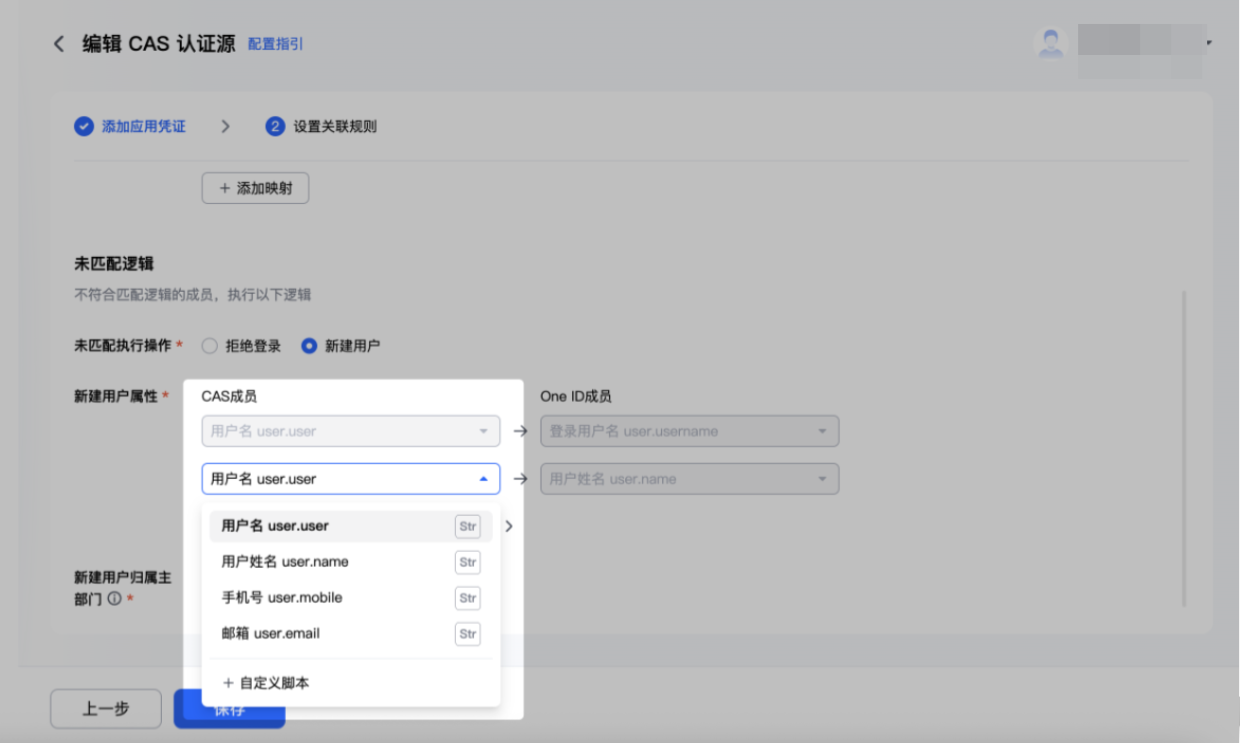The height and width of the screenshot is (743, 1240).
Task: Open the 登录用户名 user.username dropdown
Action: (x=690, y=431)
